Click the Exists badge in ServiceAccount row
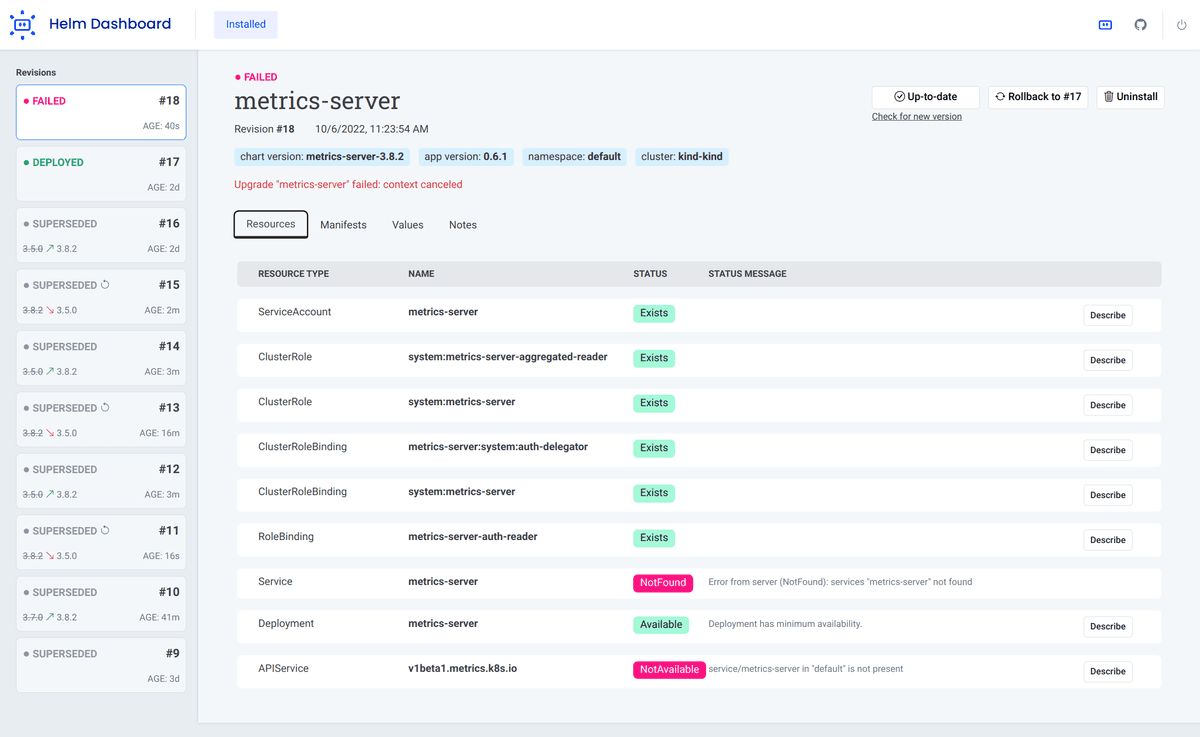 [x=654, y=313]
